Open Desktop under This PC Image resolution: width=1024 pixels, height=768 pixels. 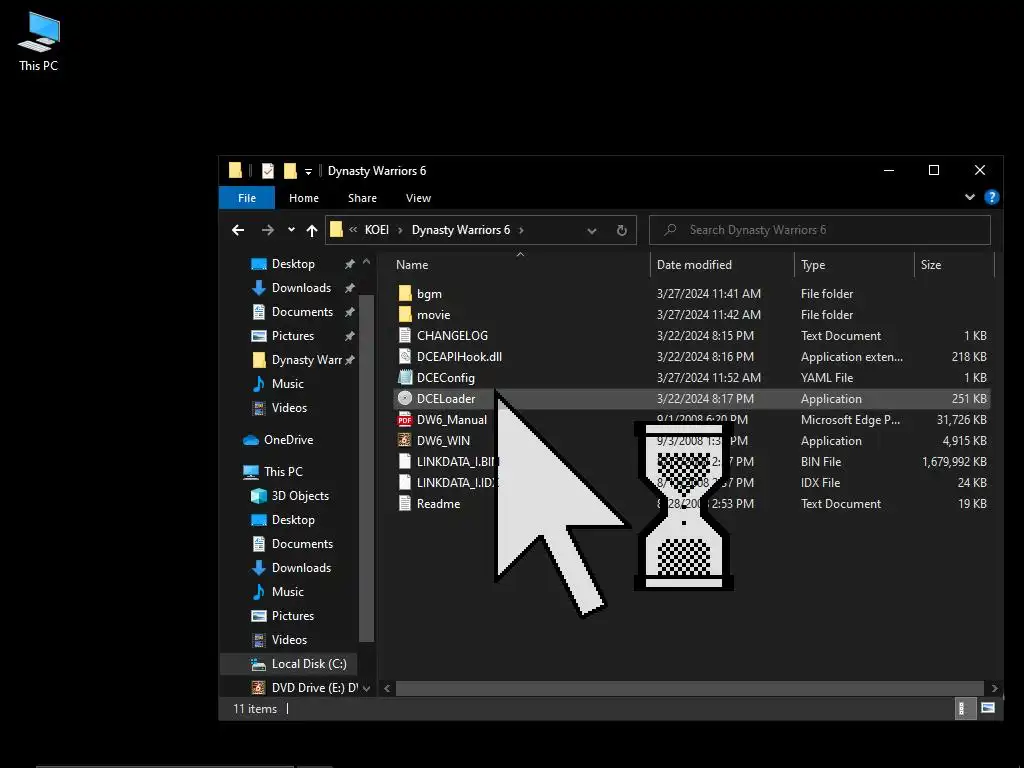(293, 520)
